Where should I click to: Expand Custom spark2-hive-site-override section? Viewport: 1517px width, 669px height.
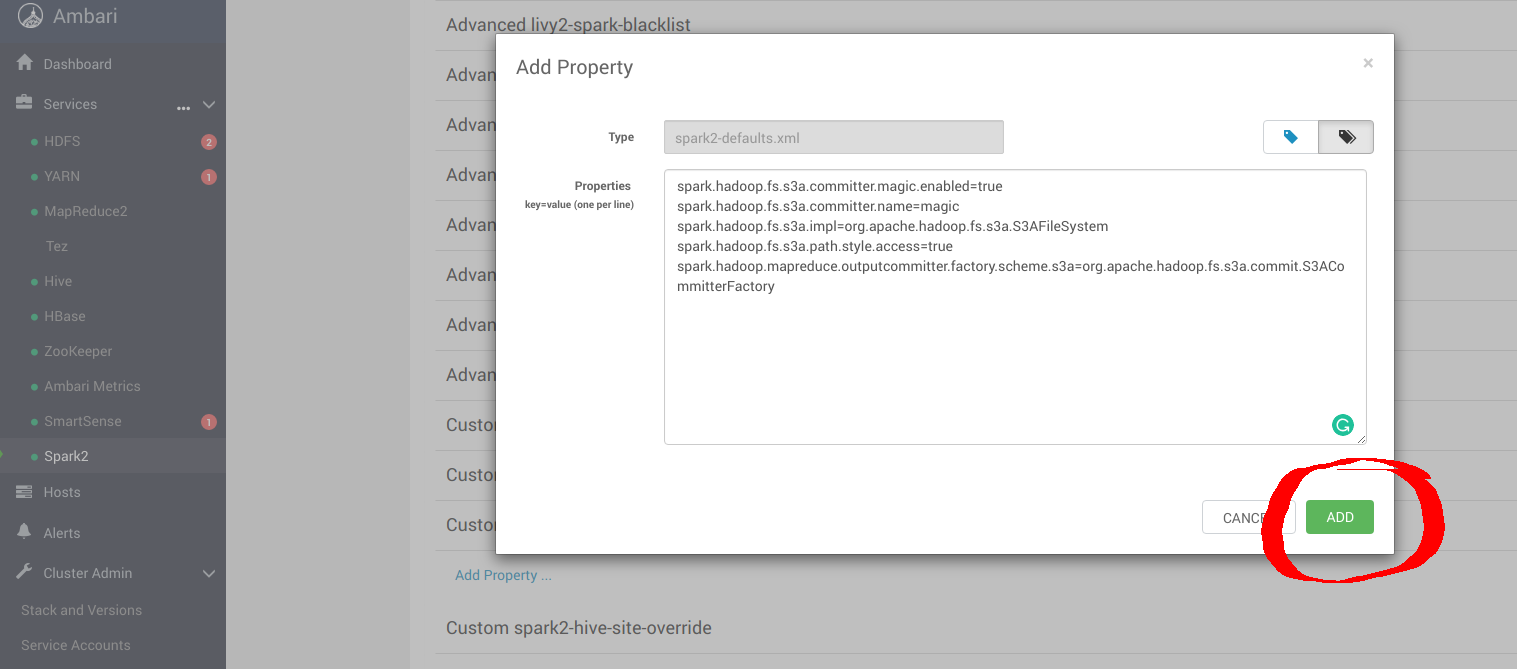click(580, 628)
